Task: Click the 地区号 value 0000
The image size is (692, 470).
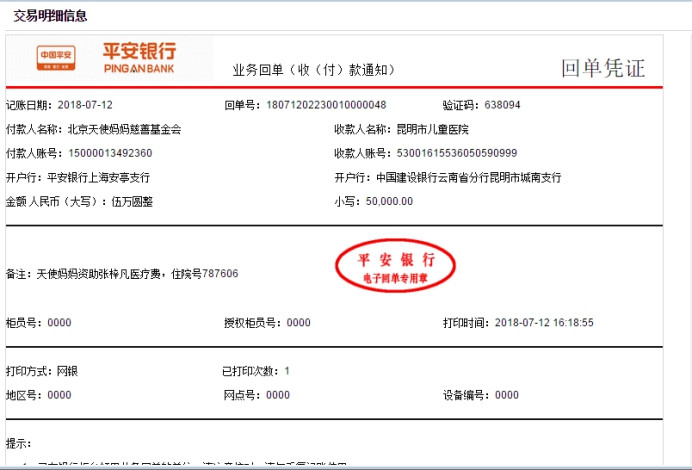Action: [59, 395]
